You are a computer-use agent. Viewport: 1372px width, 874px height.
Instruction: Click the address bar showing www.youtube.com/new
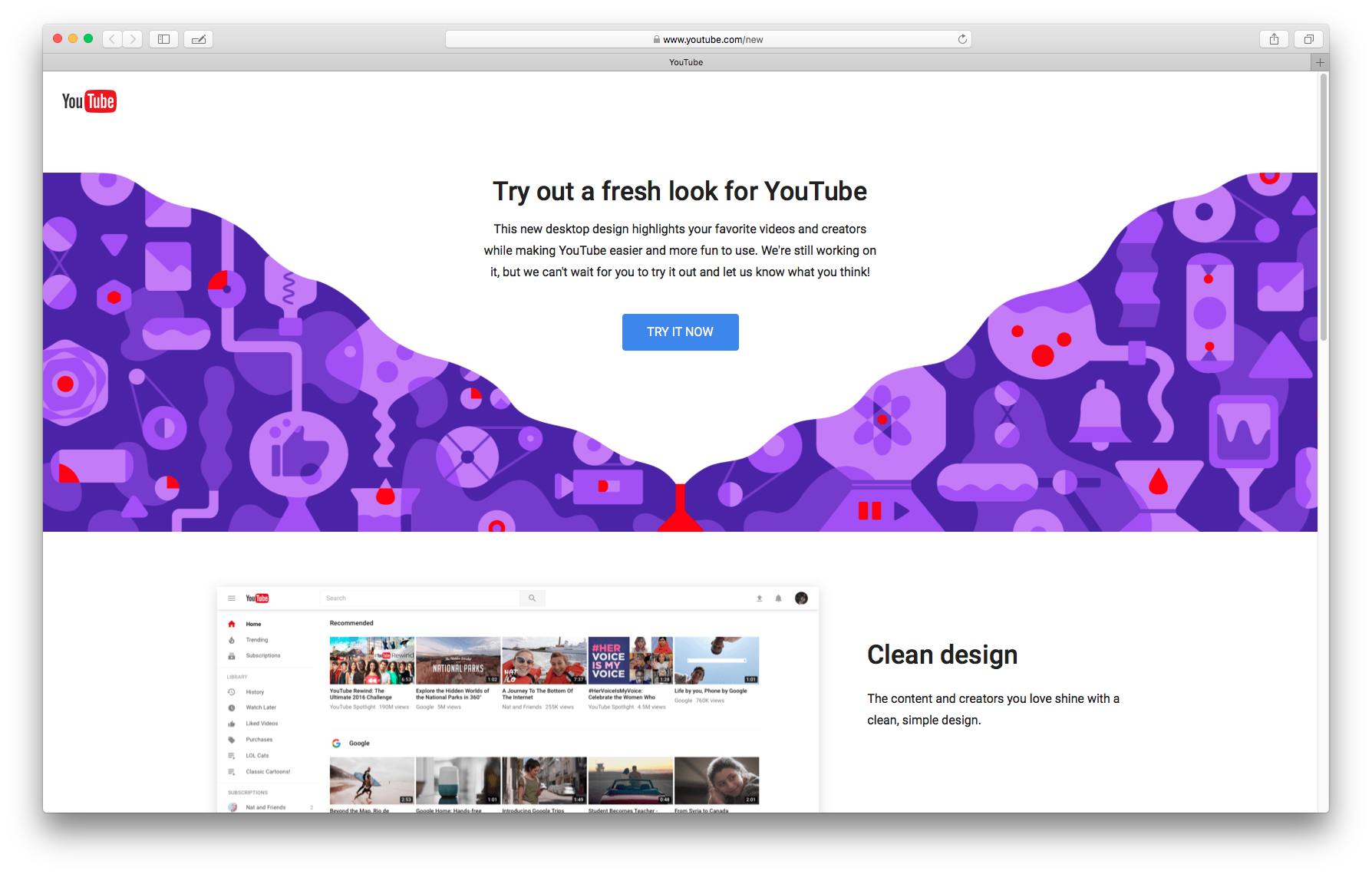(708, 39)
